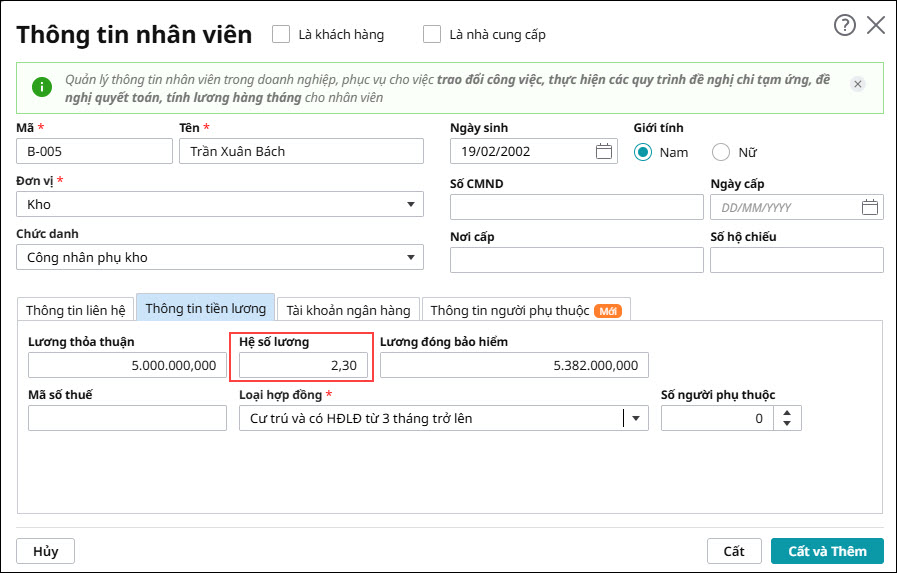Click the green info circle icon
The width and height of the screenshot is (897, 573).
click(42, 87)
